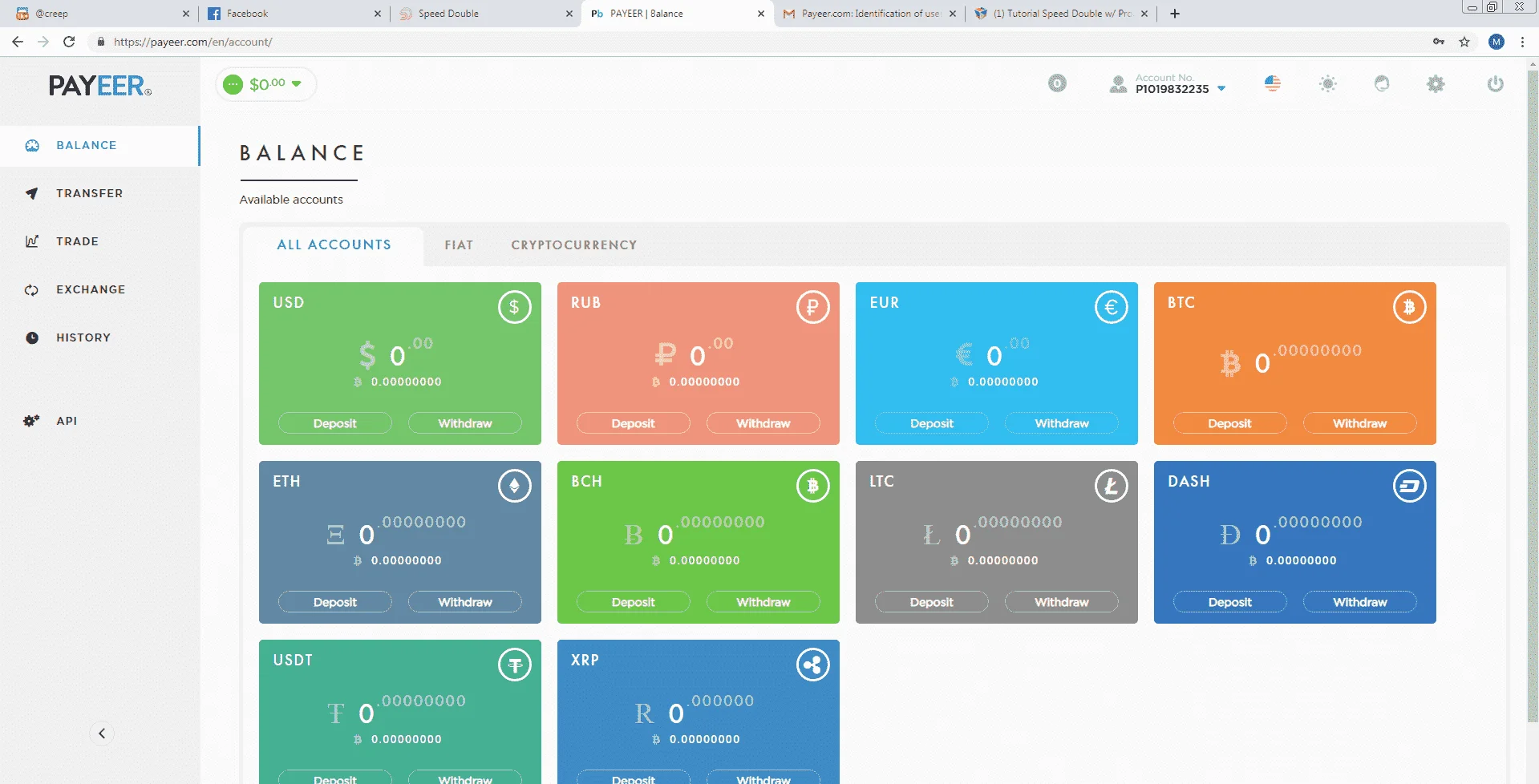The height and width of the screenshot is (784, 1539).
Task: Bookmark this page with the star icon
Action: tap(1464, 42)
